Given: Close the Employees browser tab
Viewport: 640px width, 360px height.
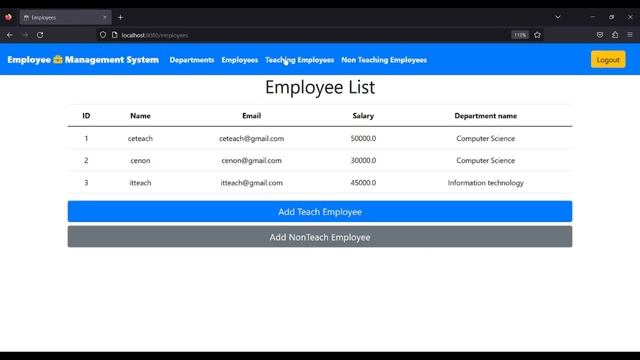Looking at the screenshot, I should pyautogui.click(x=105, y=18).
